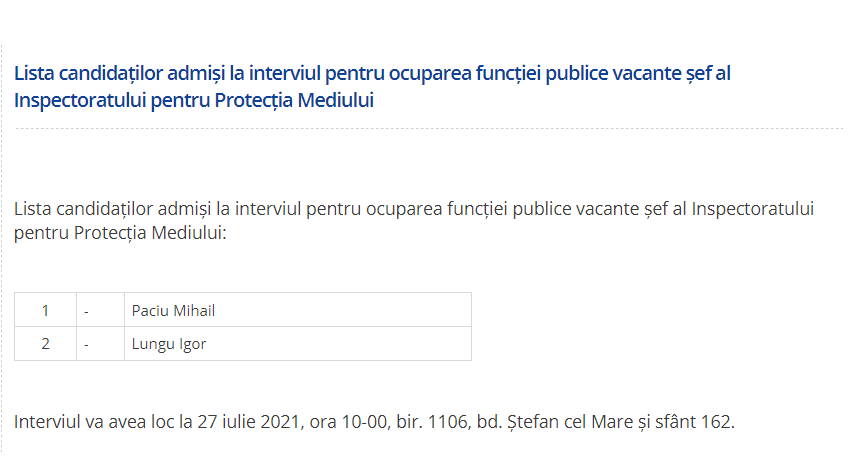Click the row number 1 cell

pos(46,310)
